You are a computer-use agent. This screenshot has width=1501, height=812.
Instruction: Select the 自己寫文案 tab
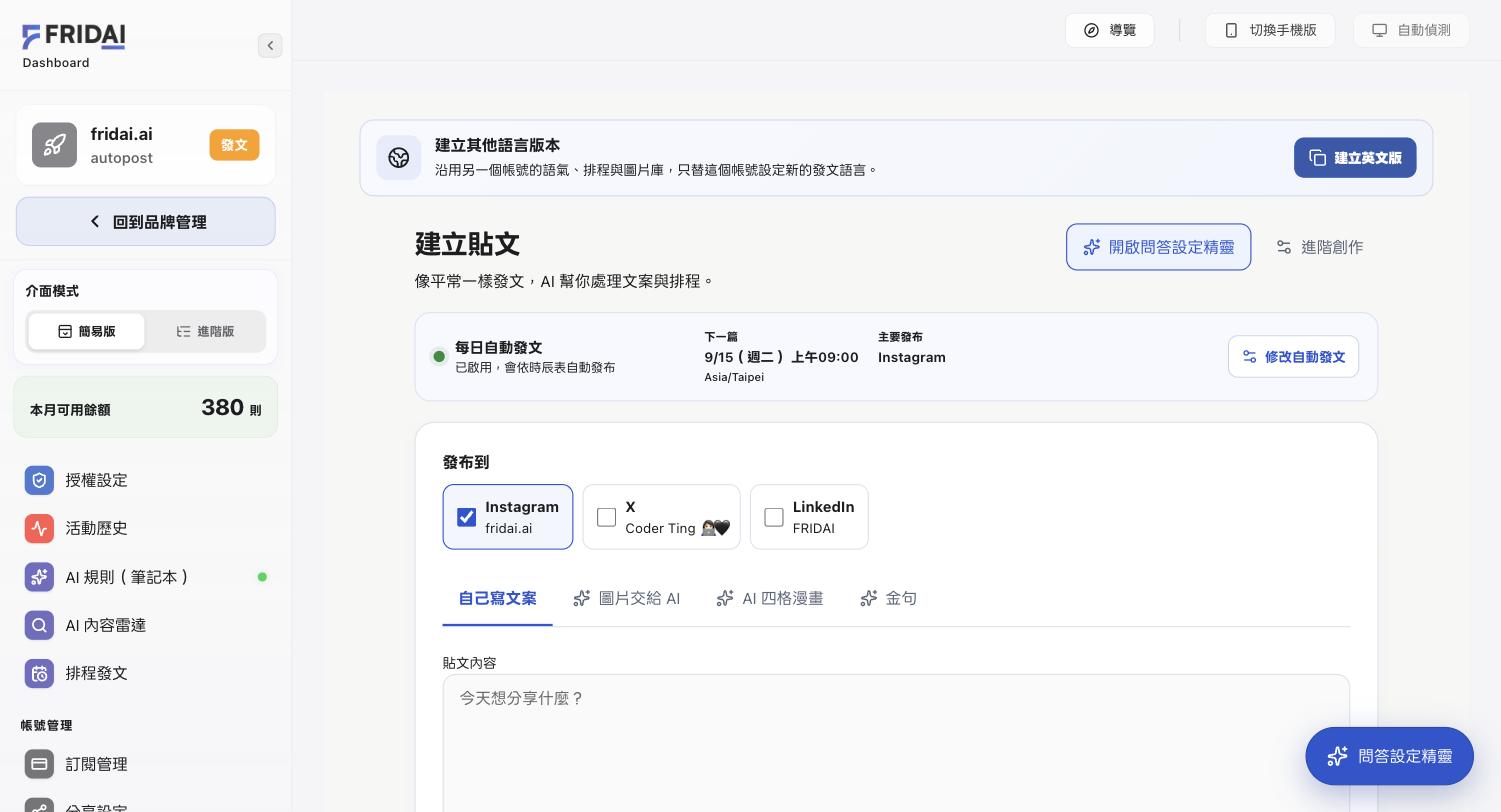point(497,599)
